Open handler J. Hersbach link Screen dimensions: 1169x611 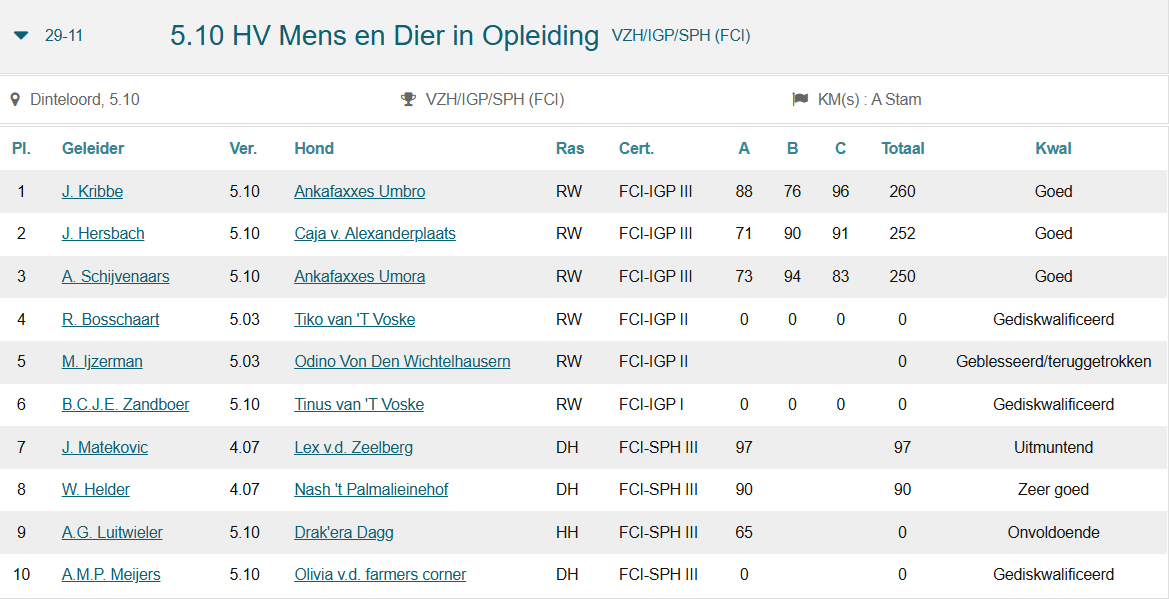pos(103,234)
